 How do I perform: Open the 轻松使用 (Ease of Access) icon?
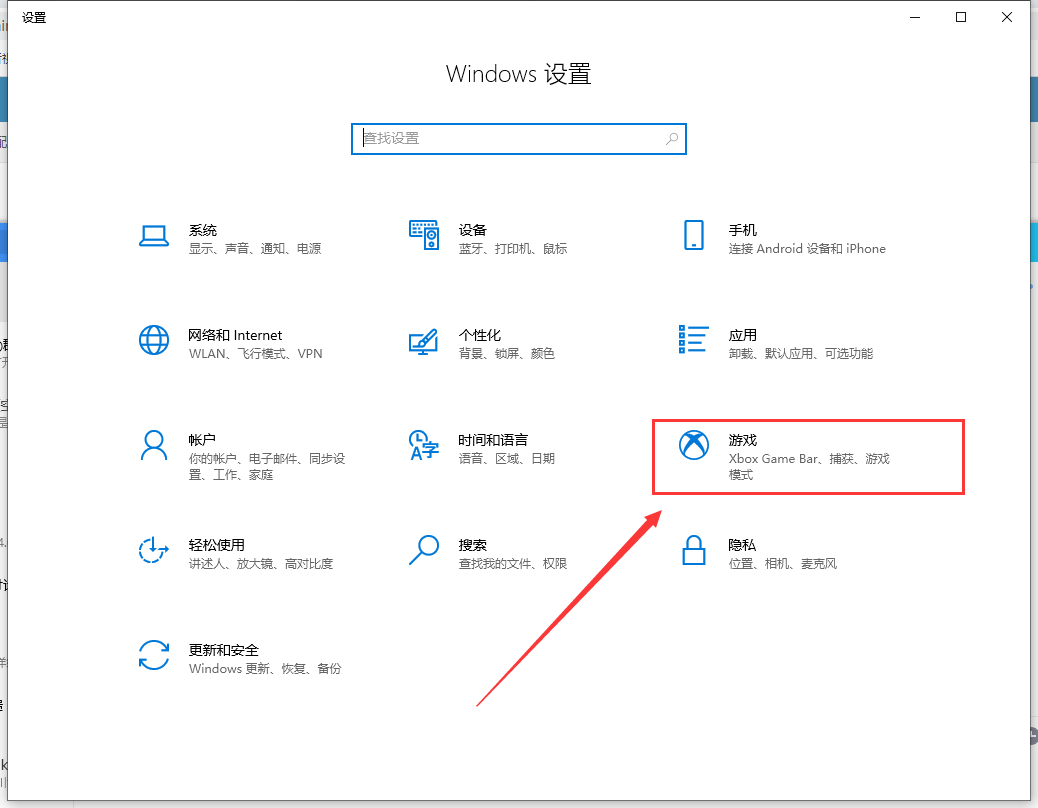154,550
